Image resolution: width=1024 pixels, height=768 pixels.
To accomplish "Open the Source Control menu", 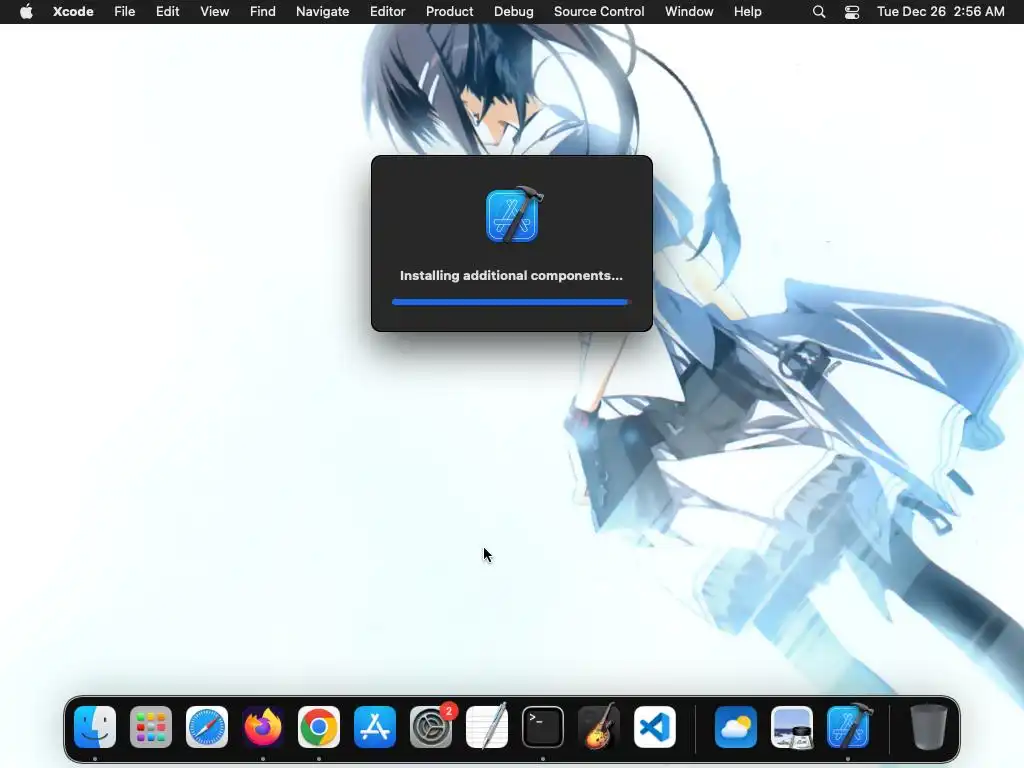I will point(599,12).
